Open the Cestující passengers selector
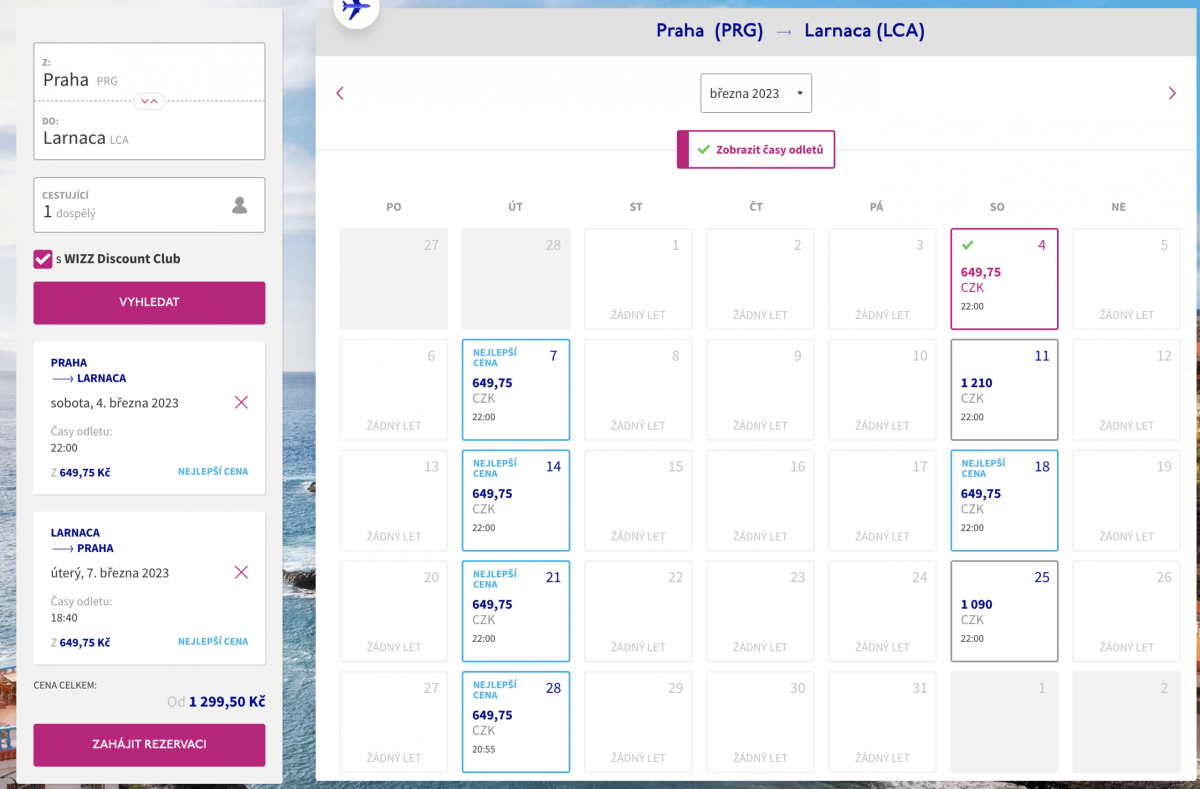This screenshot has height=789, width=1200. click(x=149, y=205)
